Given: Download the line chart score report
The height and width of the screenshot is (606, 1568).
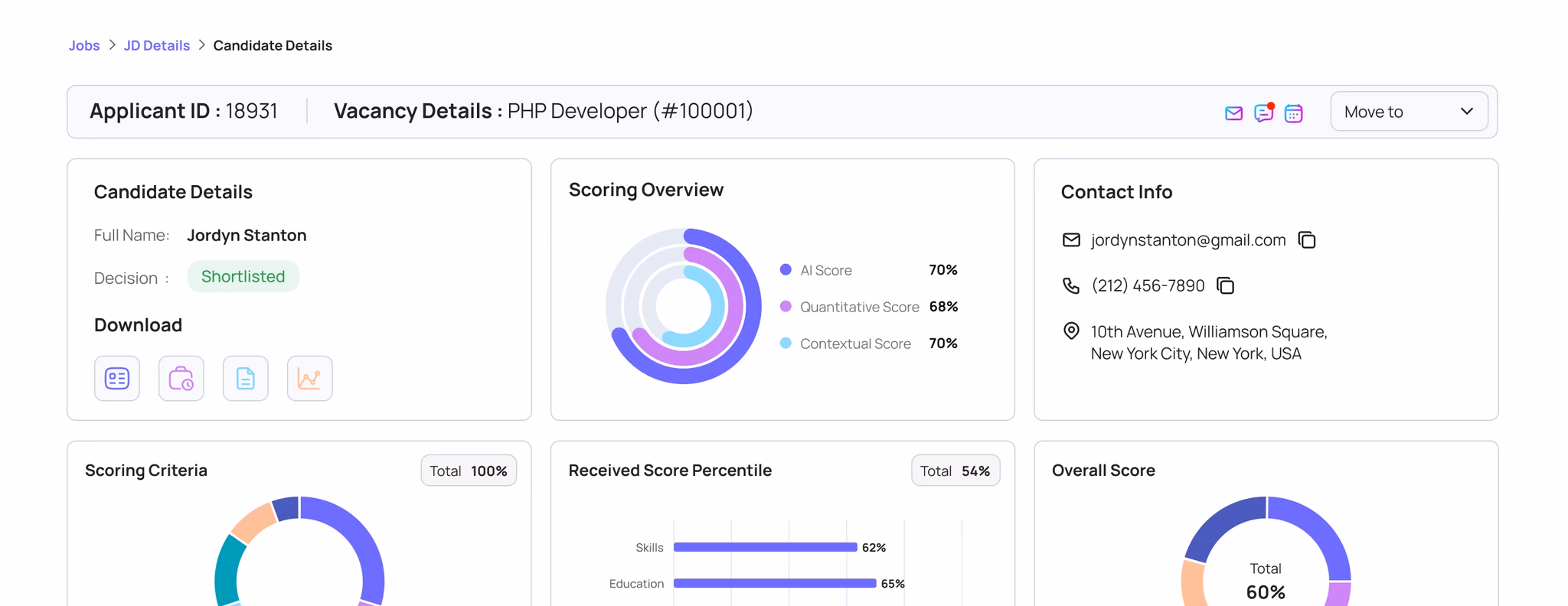Looking at the screenshot, I should 309,378.
